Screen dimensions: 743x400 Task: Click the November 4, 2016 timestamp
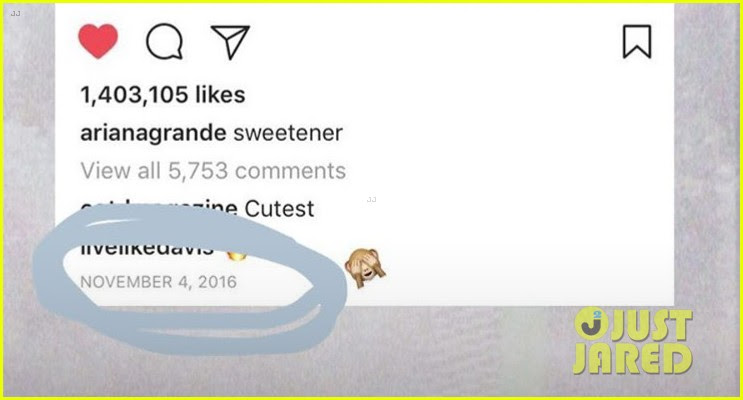pyautogui.click(x=158, y=282)
